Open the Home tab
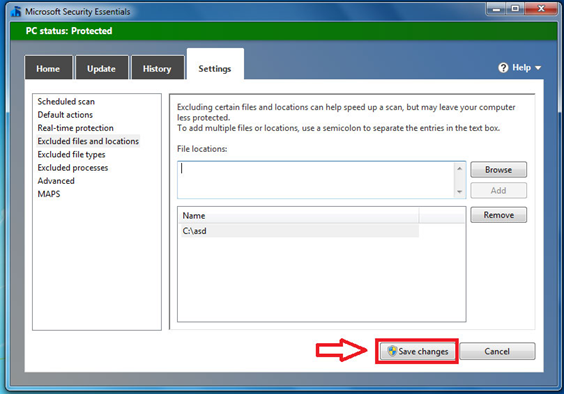This screenshot has width=564, height=394. coord(48,68)
